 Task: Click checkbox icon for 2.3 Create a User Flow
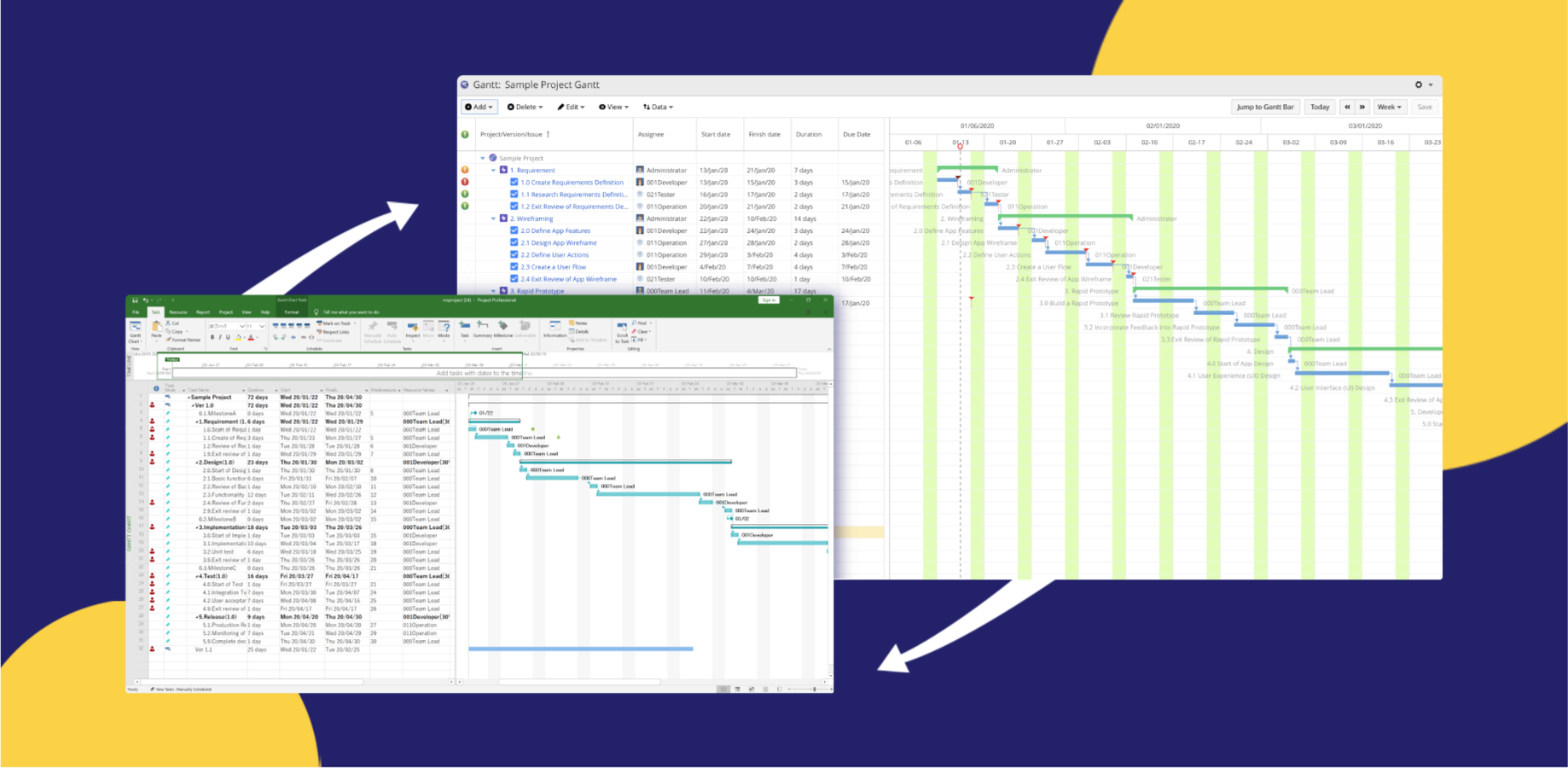click(x=514, y=266)
